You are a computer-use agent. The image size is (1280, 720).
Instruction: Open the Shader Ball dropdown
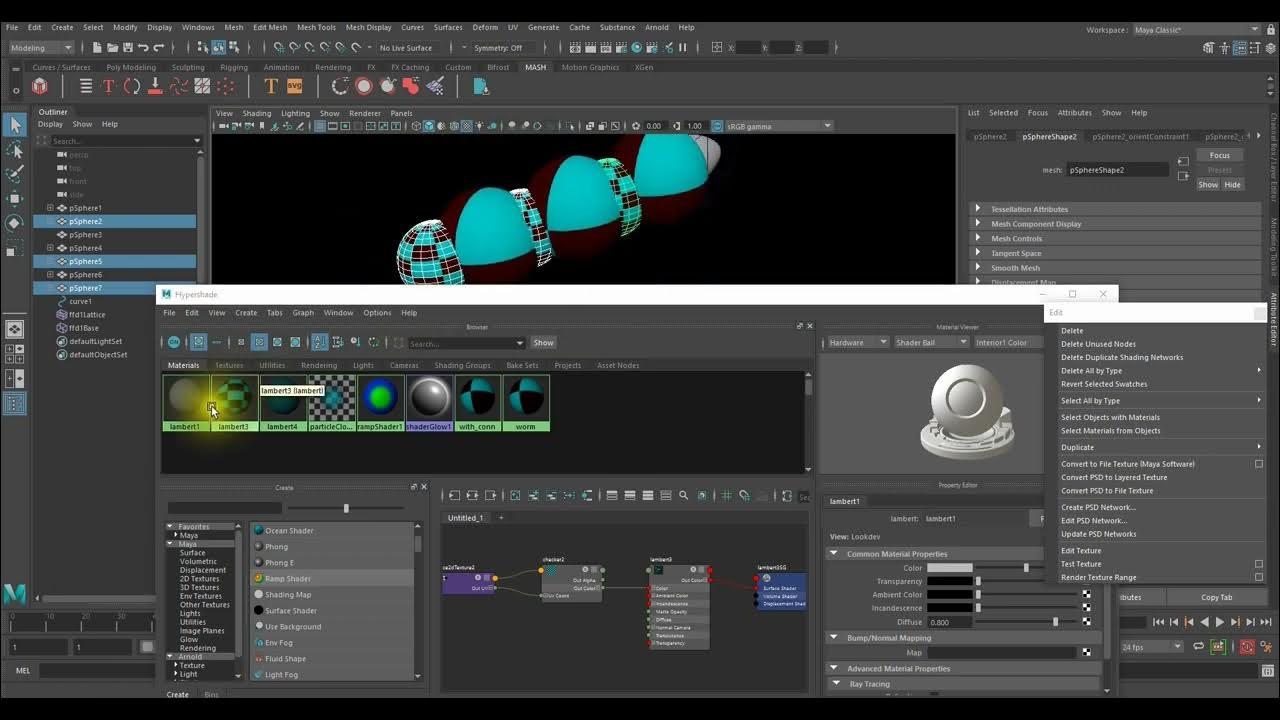(931, 342)
